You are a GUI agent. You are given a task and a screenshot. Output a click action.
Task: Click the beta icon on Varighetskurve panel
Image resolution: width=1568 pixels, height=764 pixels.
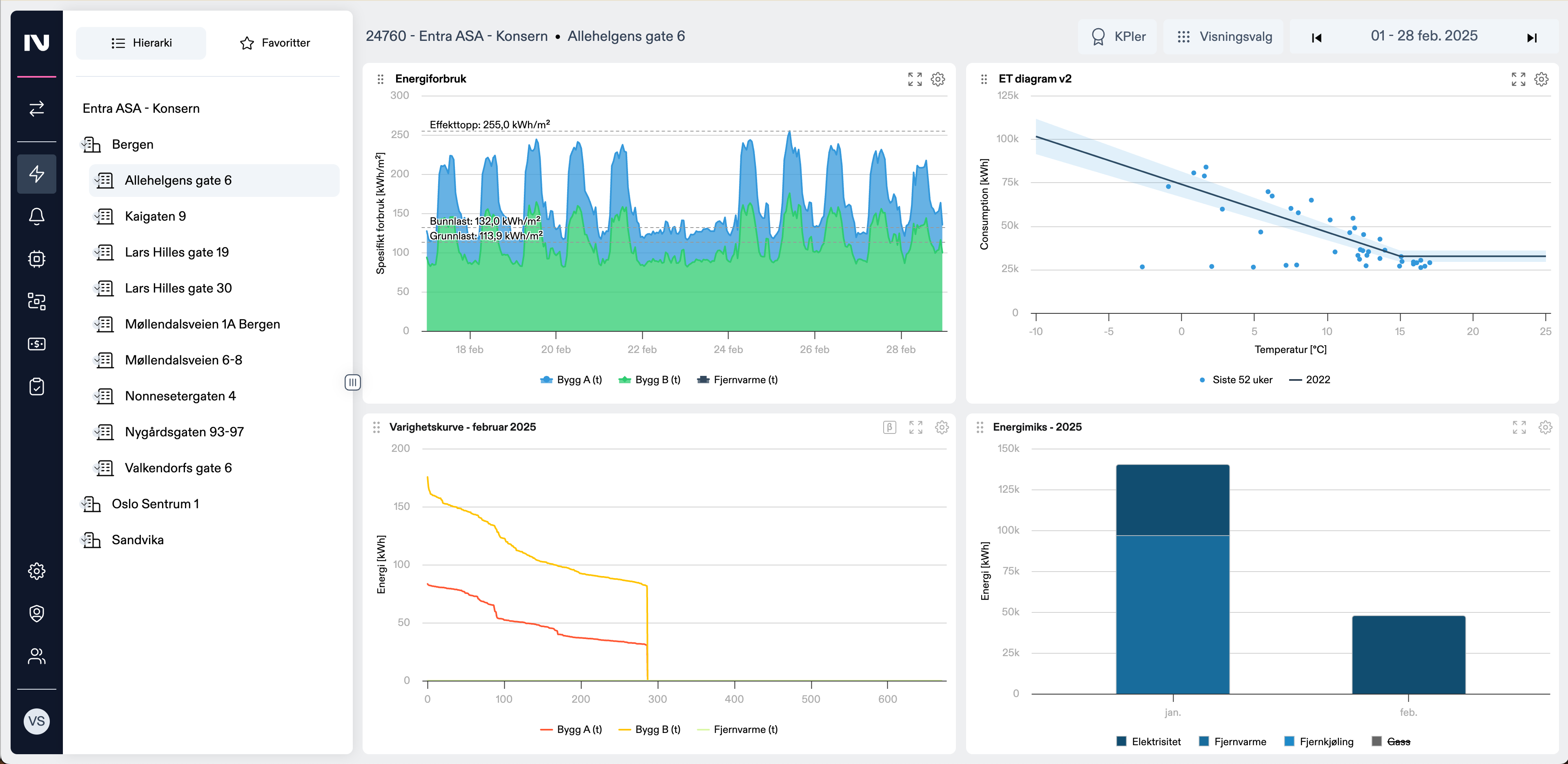coord(889,427)
